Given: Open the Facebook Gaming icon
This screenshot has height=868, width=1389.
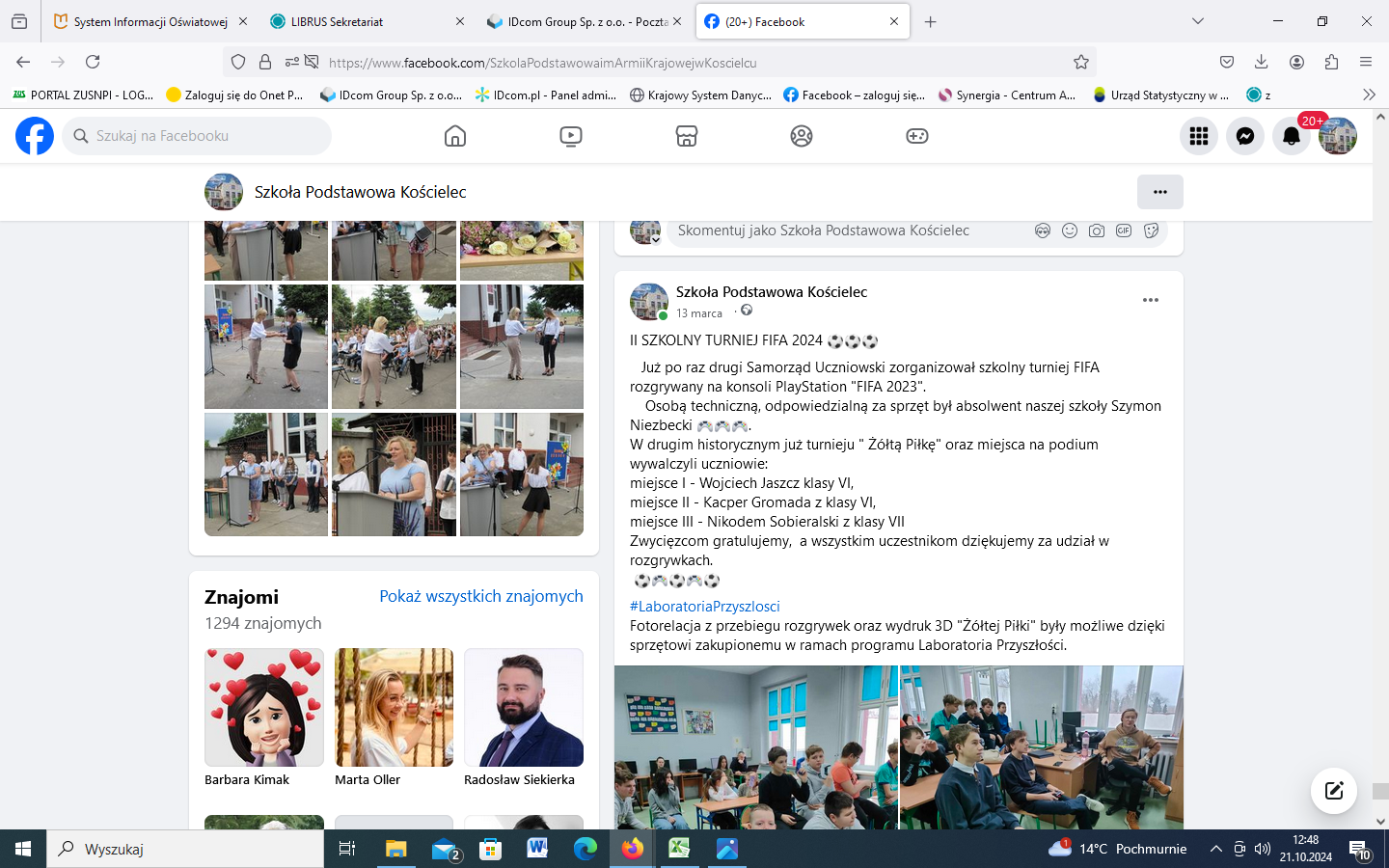Looking at the screenshot, I should coord(917,136).
